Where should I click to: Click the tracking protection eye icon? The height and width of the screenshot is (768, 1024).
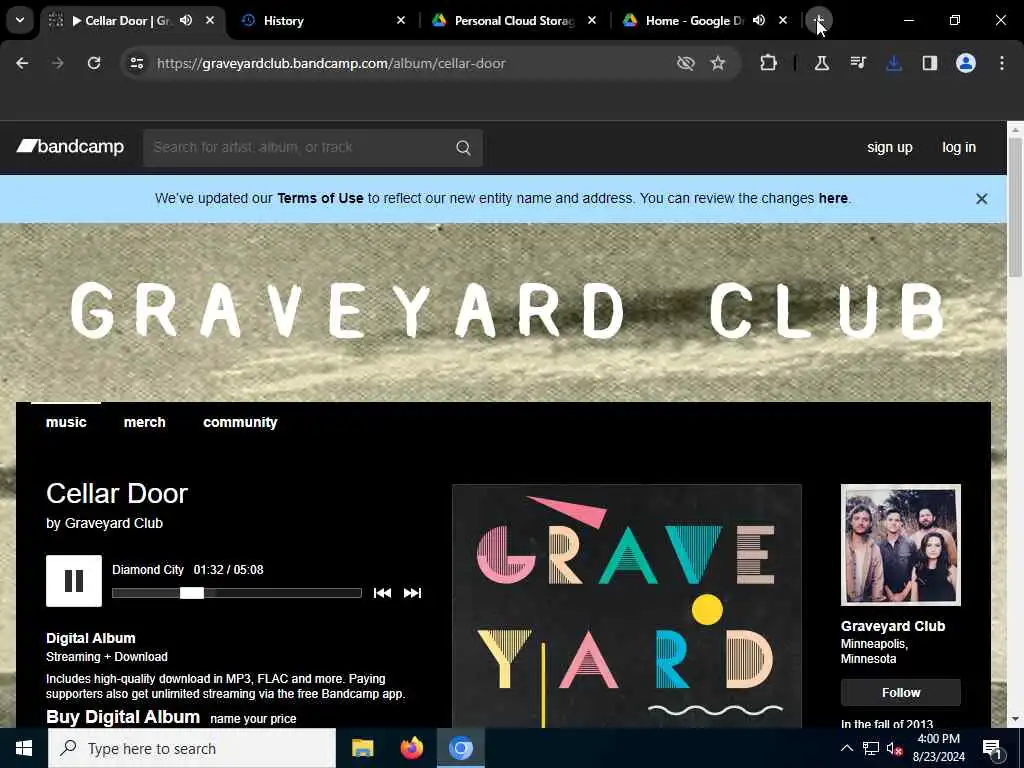685,63
